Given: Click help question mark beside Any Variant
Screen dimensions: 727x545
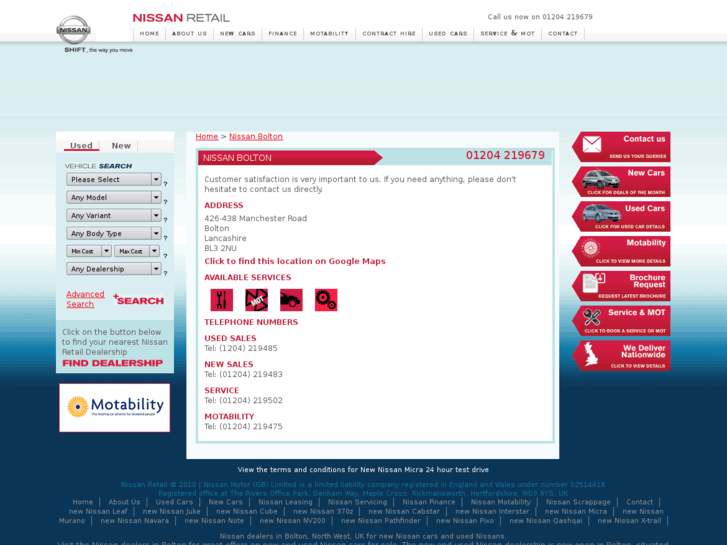Looking at the screenshot, I should click(x=165, y=220).
